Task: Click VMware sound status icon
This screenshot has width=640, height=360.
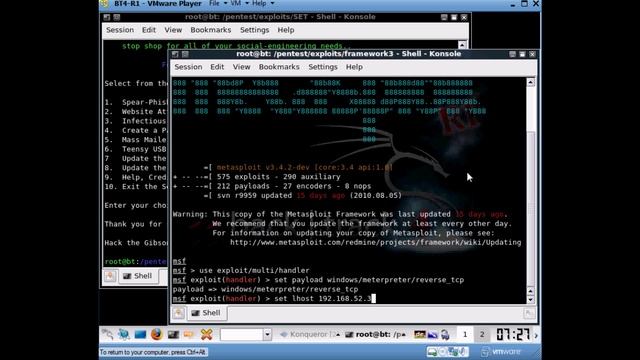Action: point(462,351)
